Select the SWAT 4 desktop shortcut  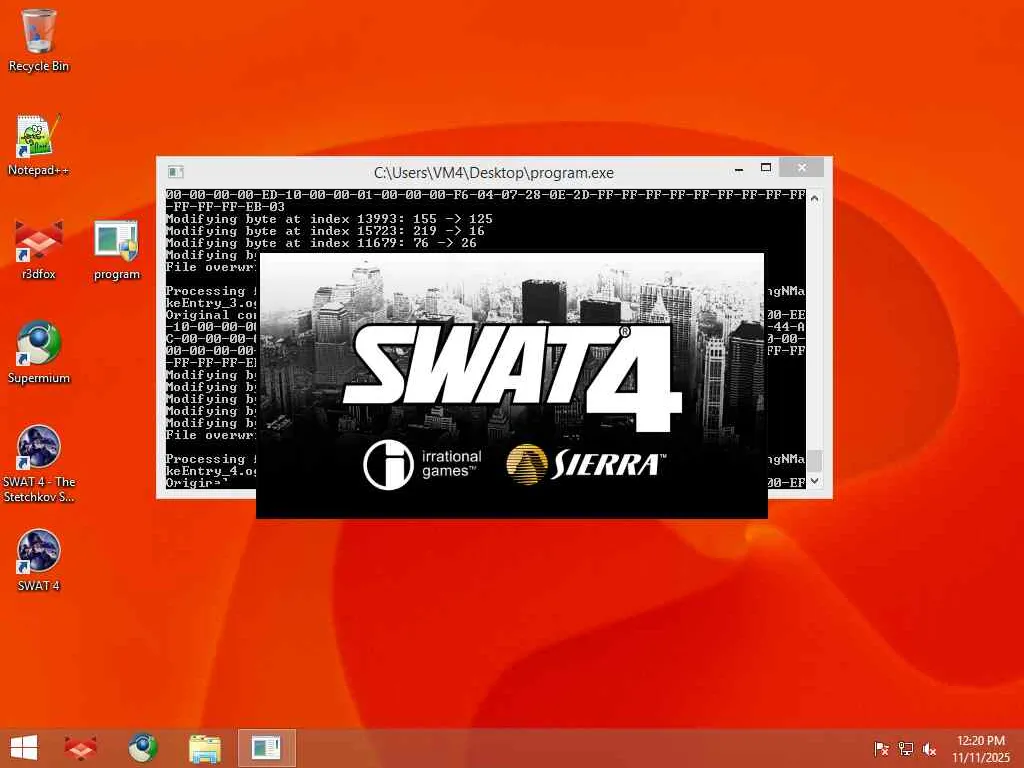(39, 560)
